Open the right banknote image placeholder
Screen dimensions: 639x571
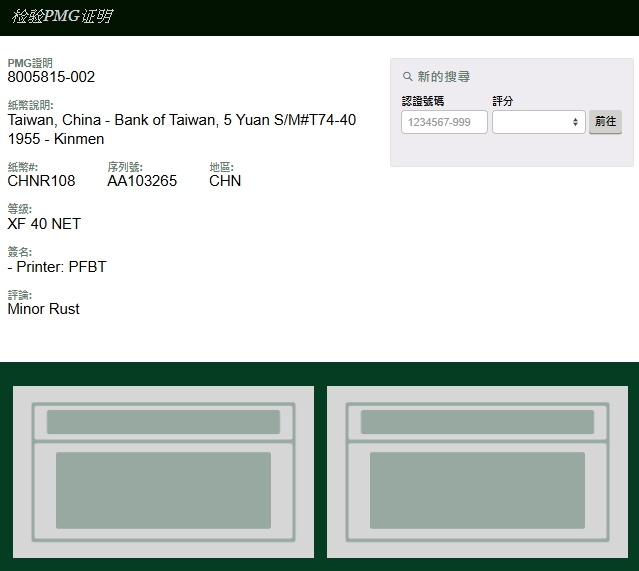(477, 472)
